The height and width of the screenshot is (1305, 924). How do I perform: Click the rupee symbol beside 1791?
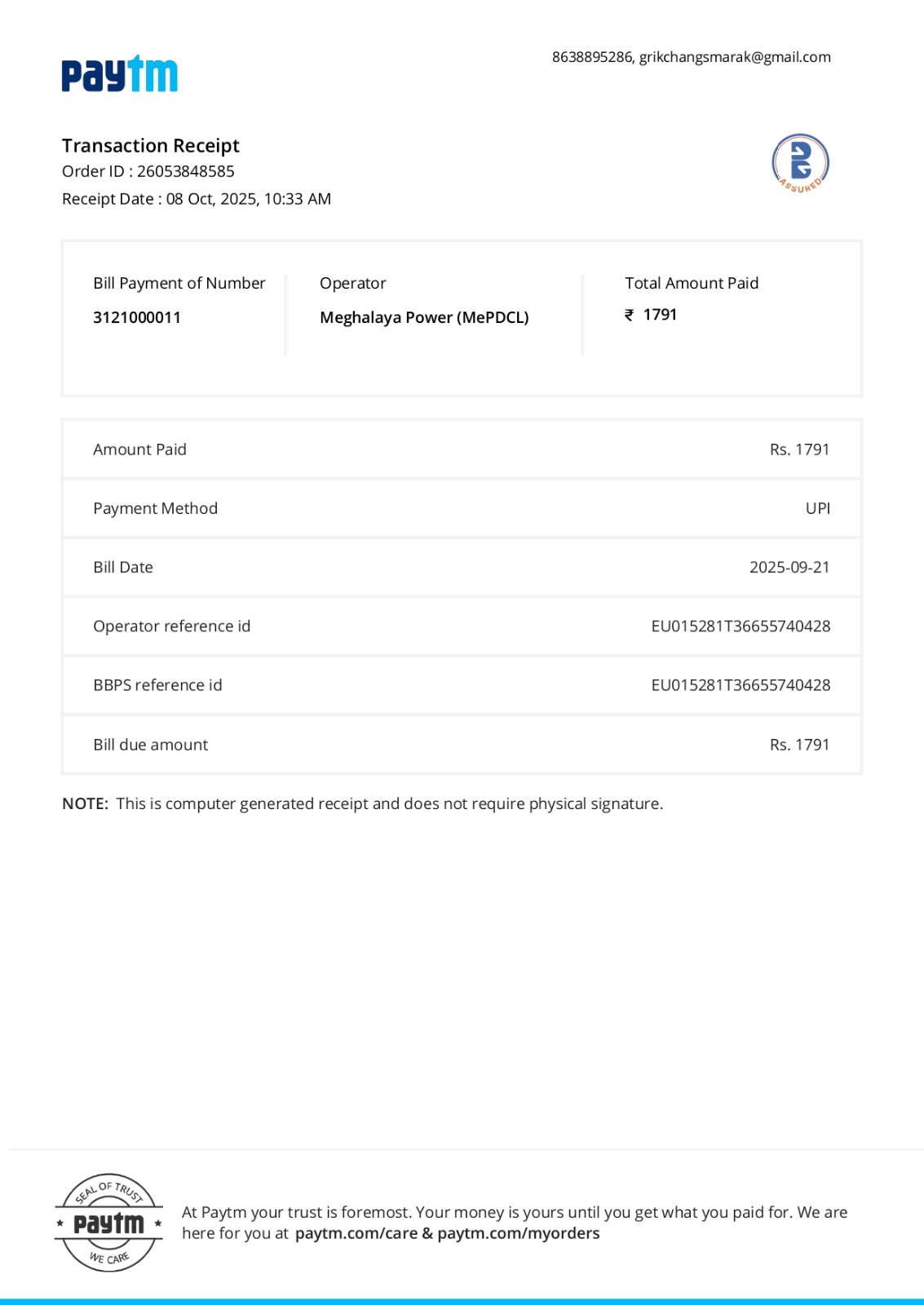click(629, 315)
